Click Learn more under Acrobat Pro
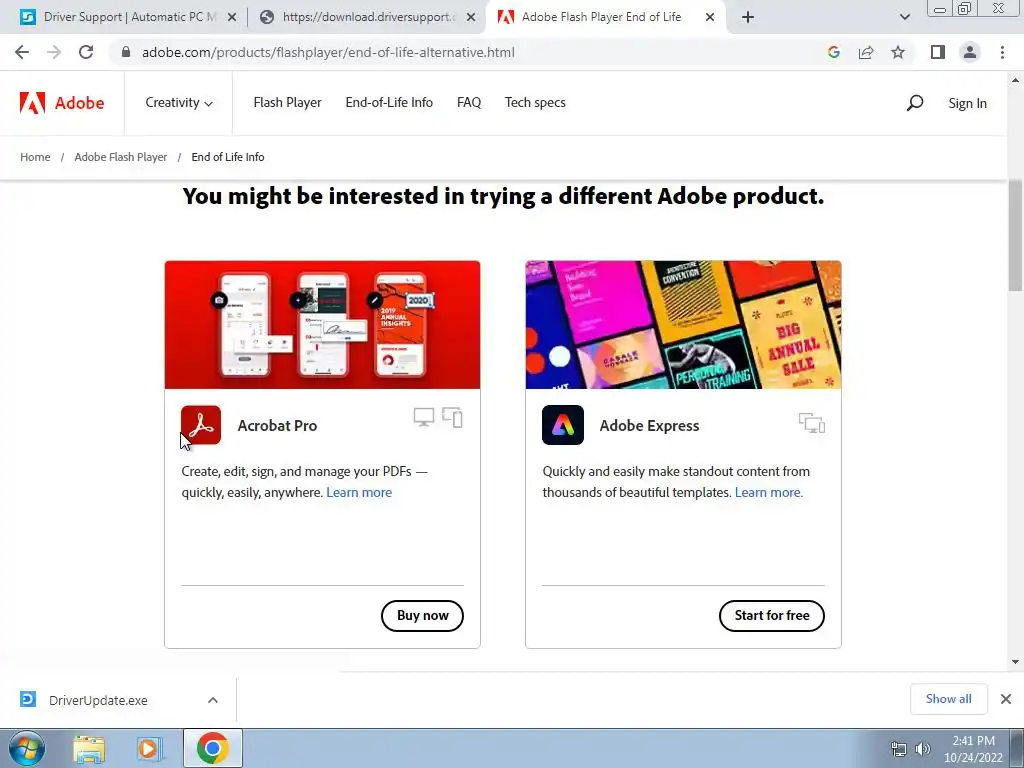 pyautogui.click(x=359, y=492)
